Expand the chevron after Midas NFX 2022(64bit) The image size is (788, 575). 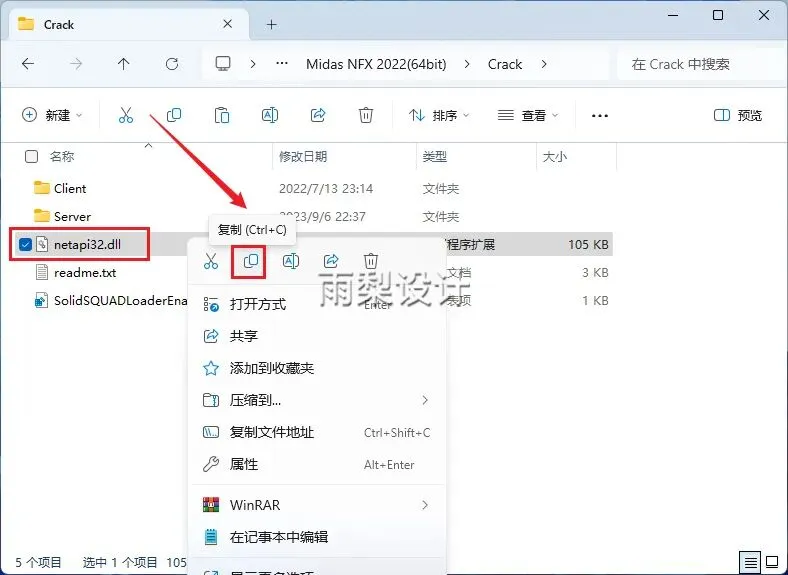tap(467, 64)
